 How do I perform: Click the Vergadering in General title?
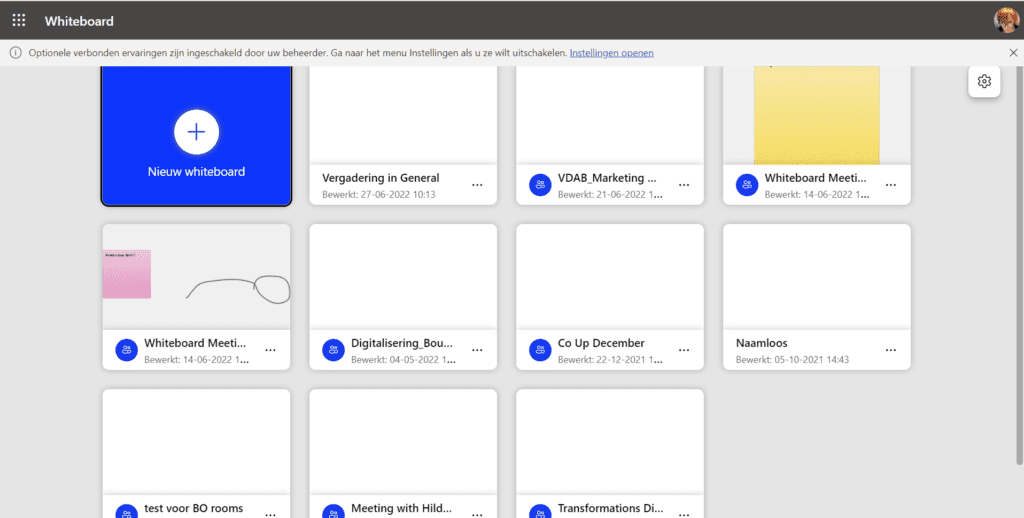tap(381, 178)
